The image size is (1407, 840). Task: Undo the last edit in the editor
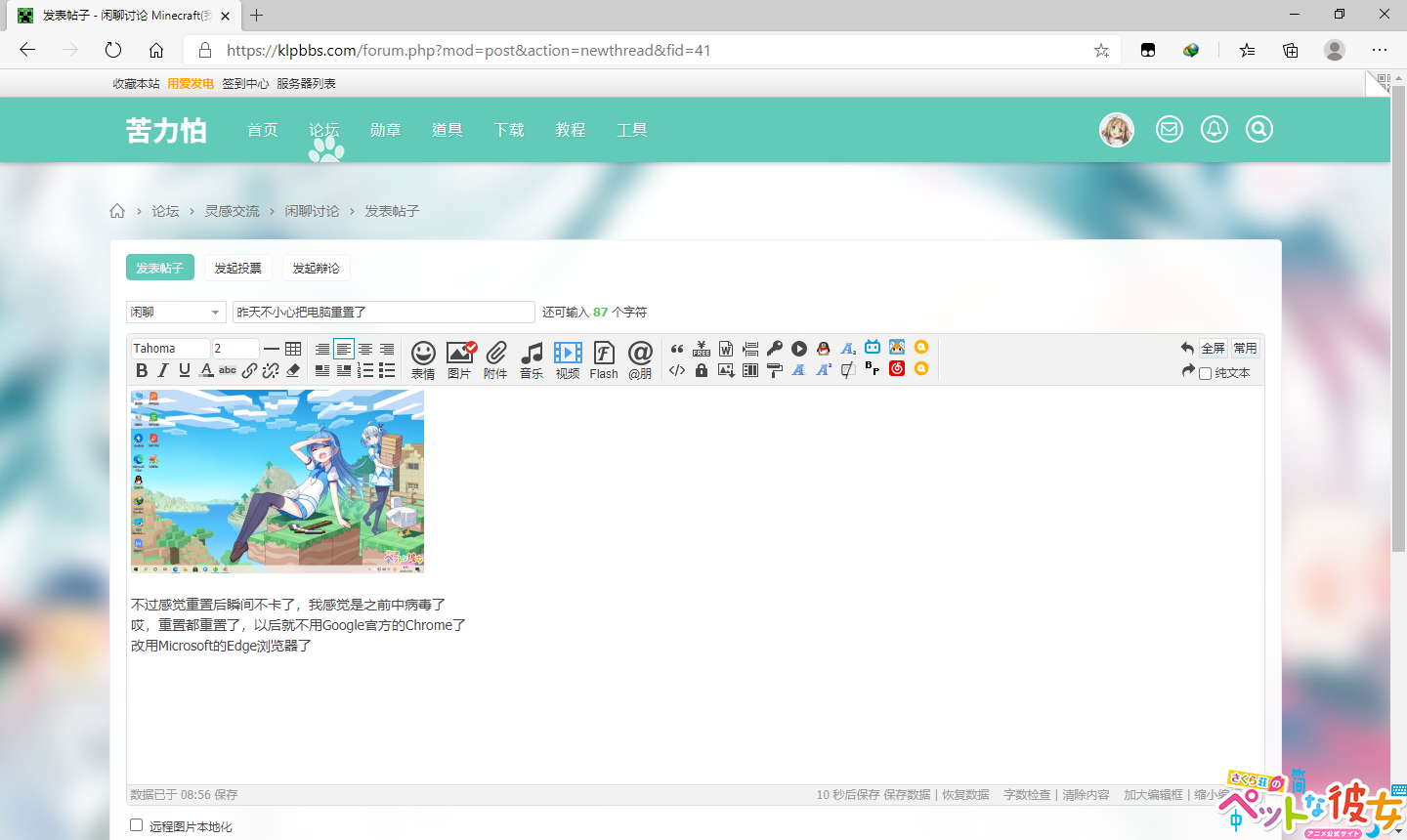[1187, 349]
